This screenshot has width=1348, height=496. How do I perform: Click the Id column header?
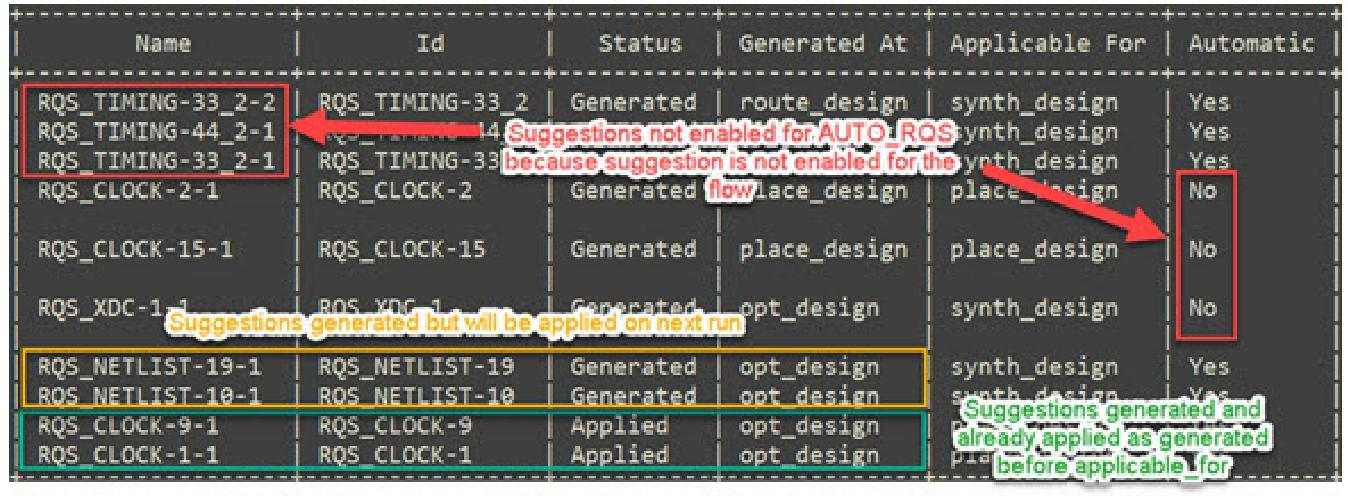430,43
